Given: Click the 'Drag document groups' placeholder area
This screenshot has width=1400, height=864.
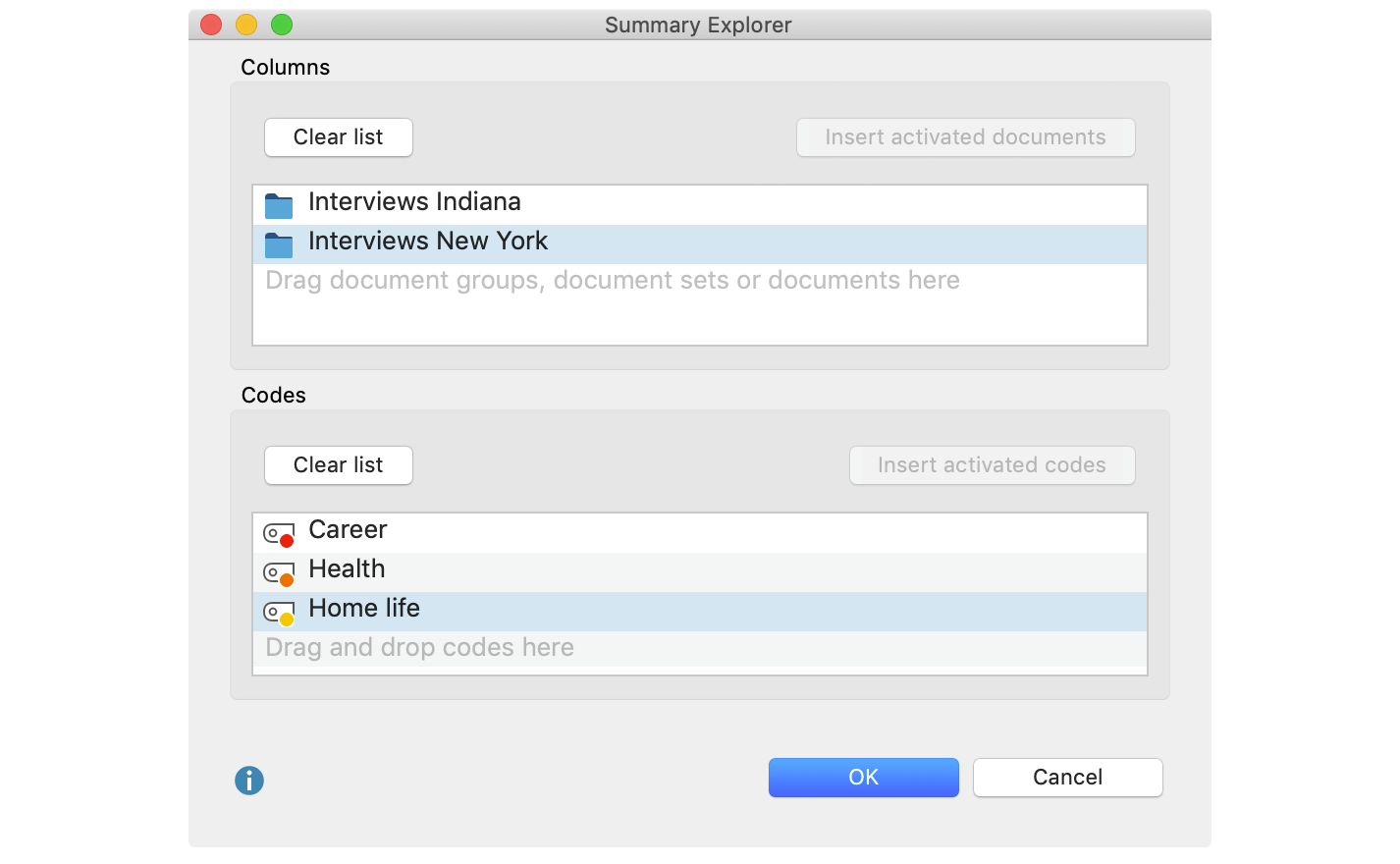Looking at the screenshot, I should tap(613, 281).
